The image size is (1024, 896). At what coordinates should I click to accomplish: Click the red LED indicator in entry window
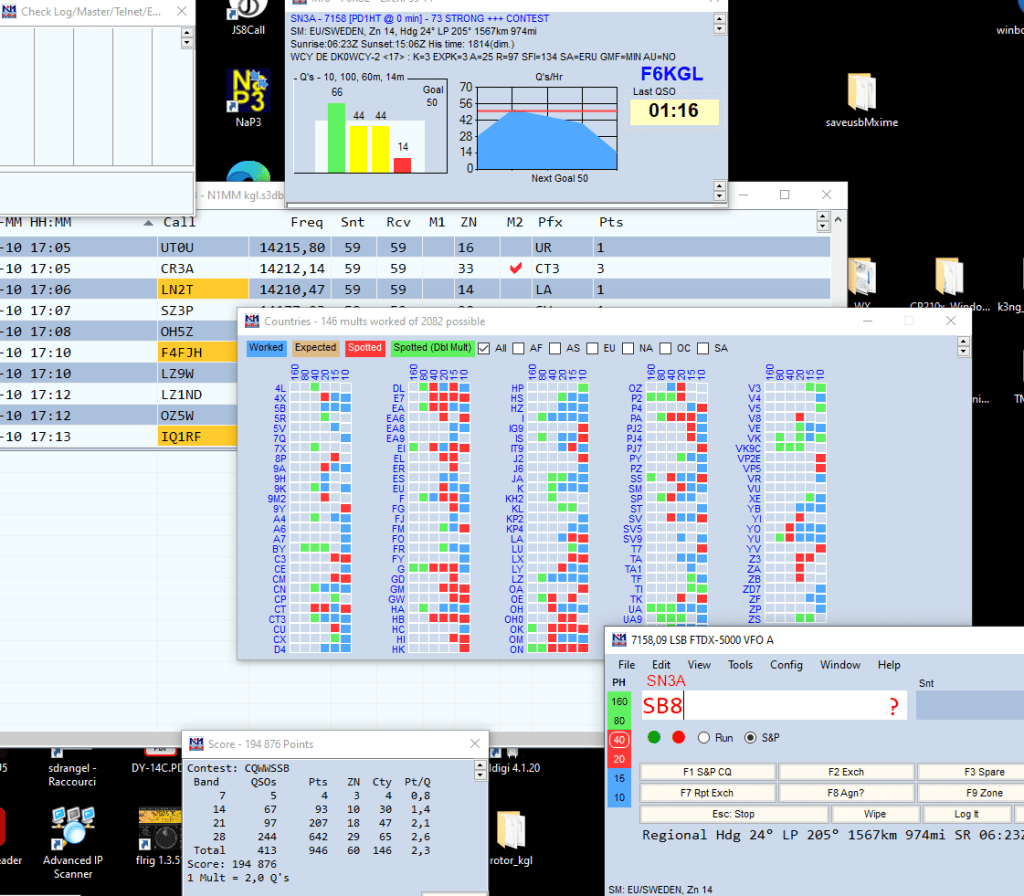pyautogui.click(x=678, y=737)
